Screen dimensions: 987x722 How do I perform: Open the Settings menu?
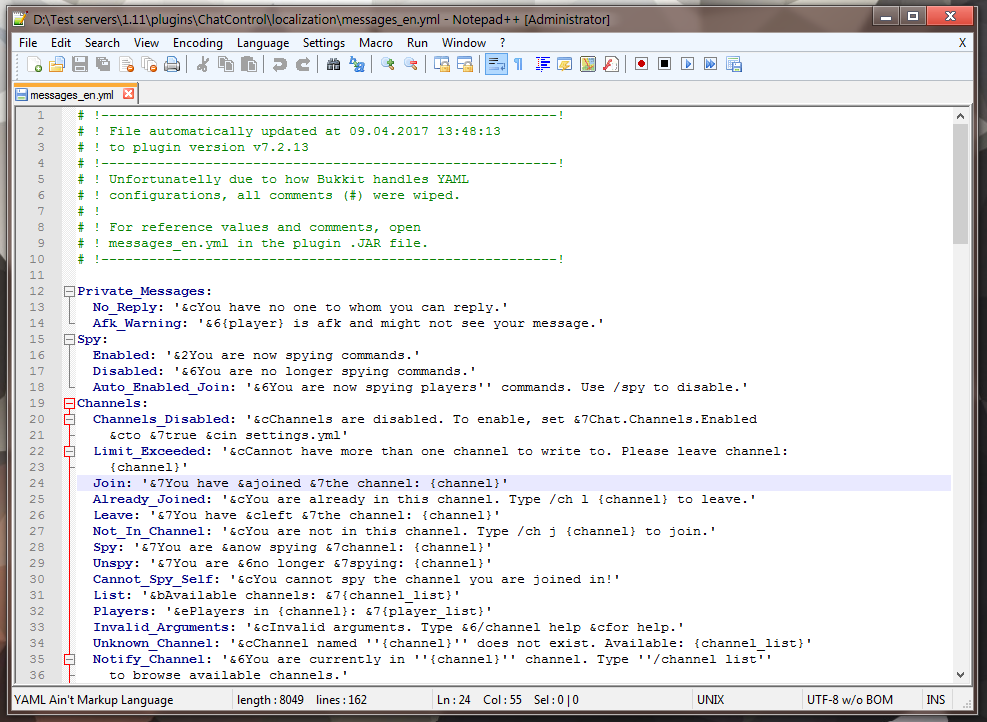coord(324,43)
